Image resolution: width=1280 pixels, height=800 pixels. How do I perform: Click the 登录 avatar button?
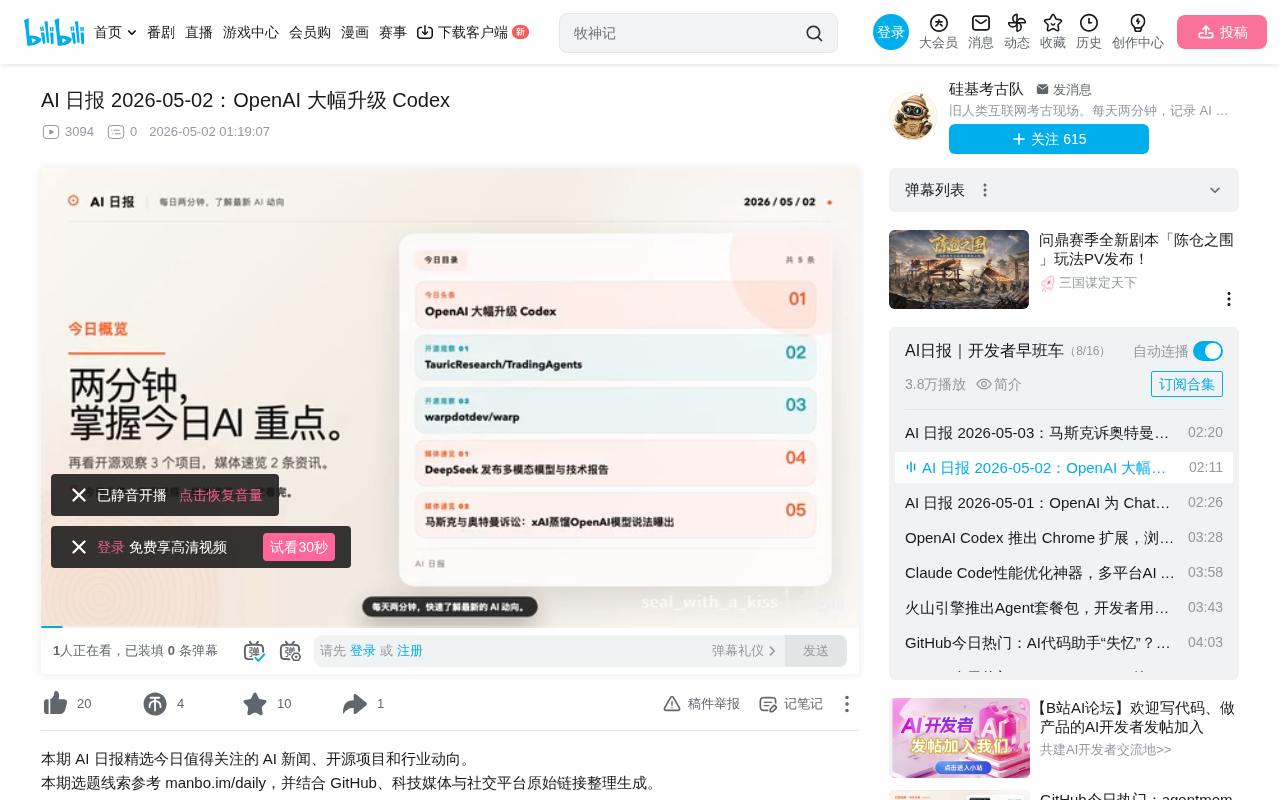[891, 32]
